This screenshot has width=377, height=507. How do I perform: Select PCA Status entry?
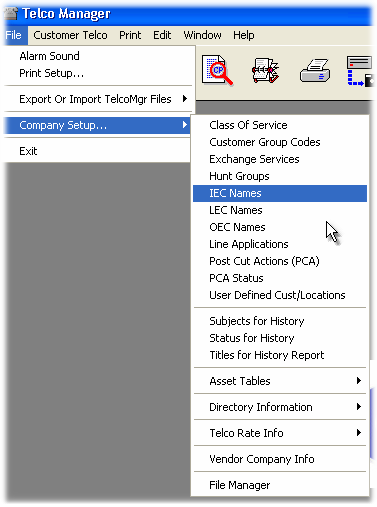click(x=280, y=278)
